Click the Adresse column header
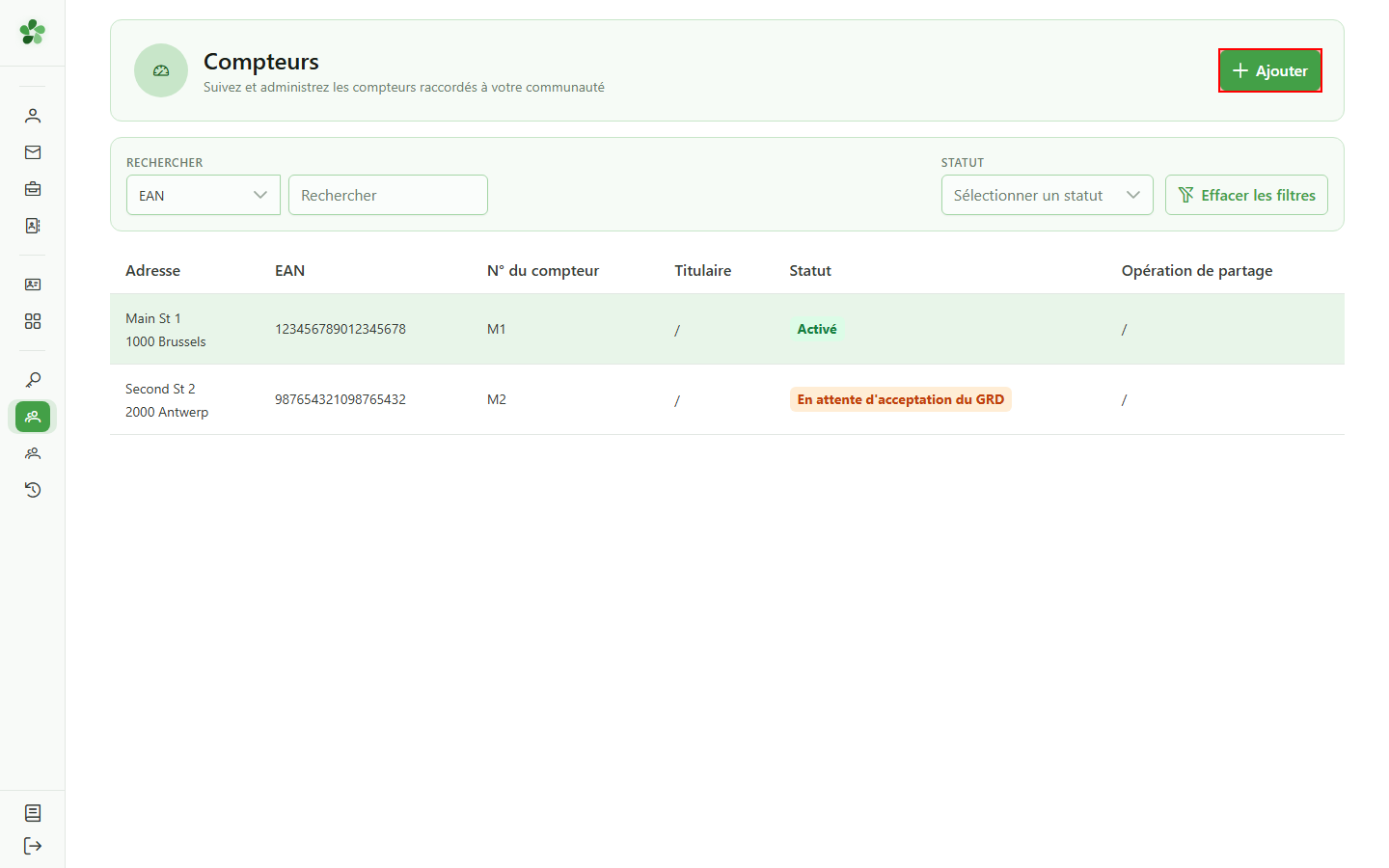The height and width of the screenshot is (868, 1389). point(152,271)
